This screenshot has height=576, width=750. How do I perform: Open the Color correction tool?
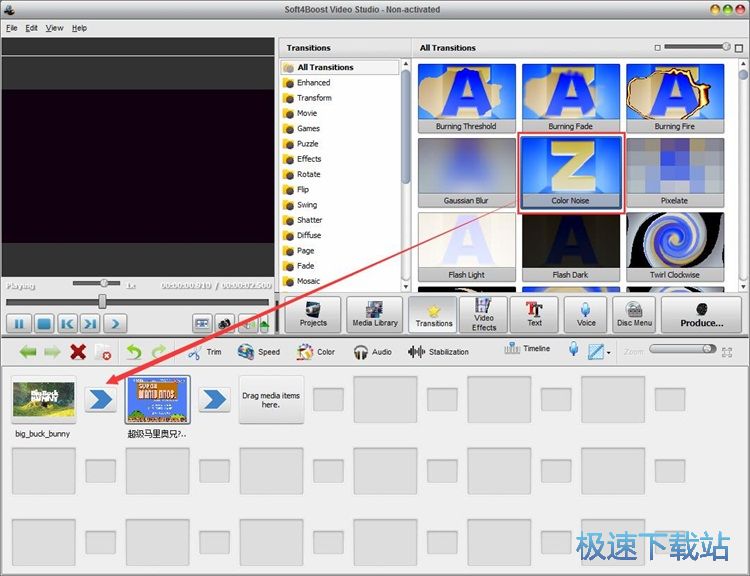[x=315, y=352]
